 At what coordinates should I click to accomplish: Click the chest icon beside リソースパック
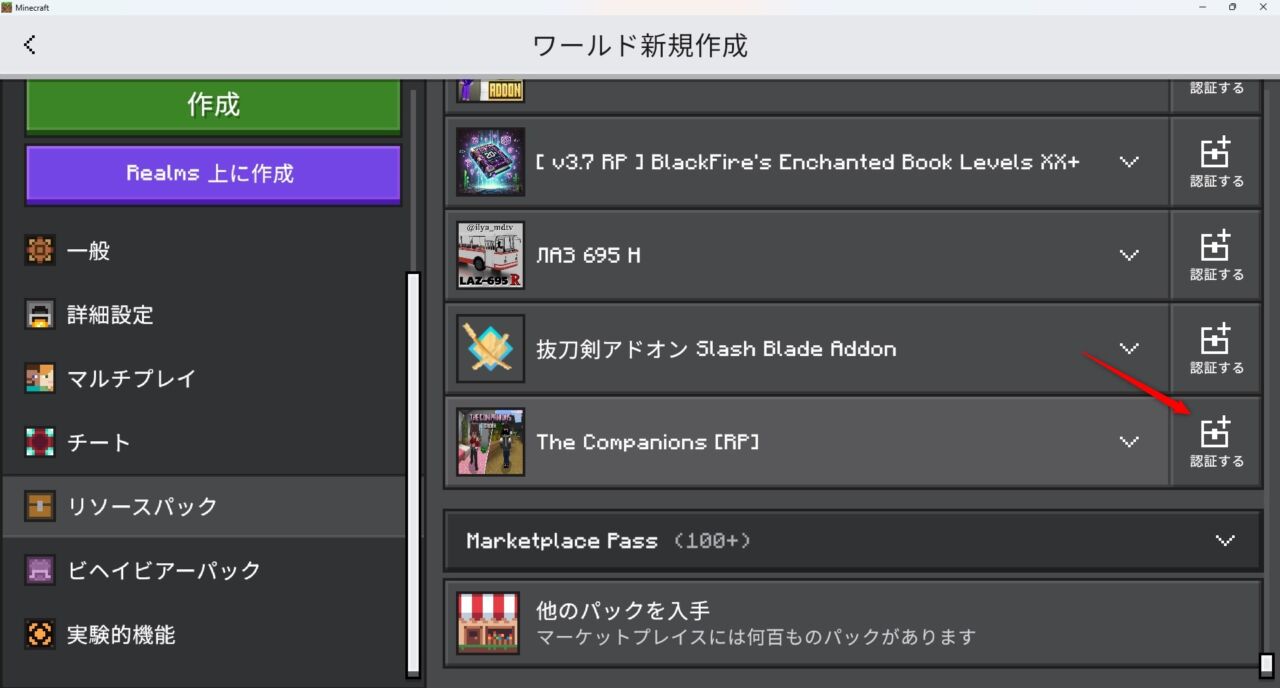tap(40, 507)
